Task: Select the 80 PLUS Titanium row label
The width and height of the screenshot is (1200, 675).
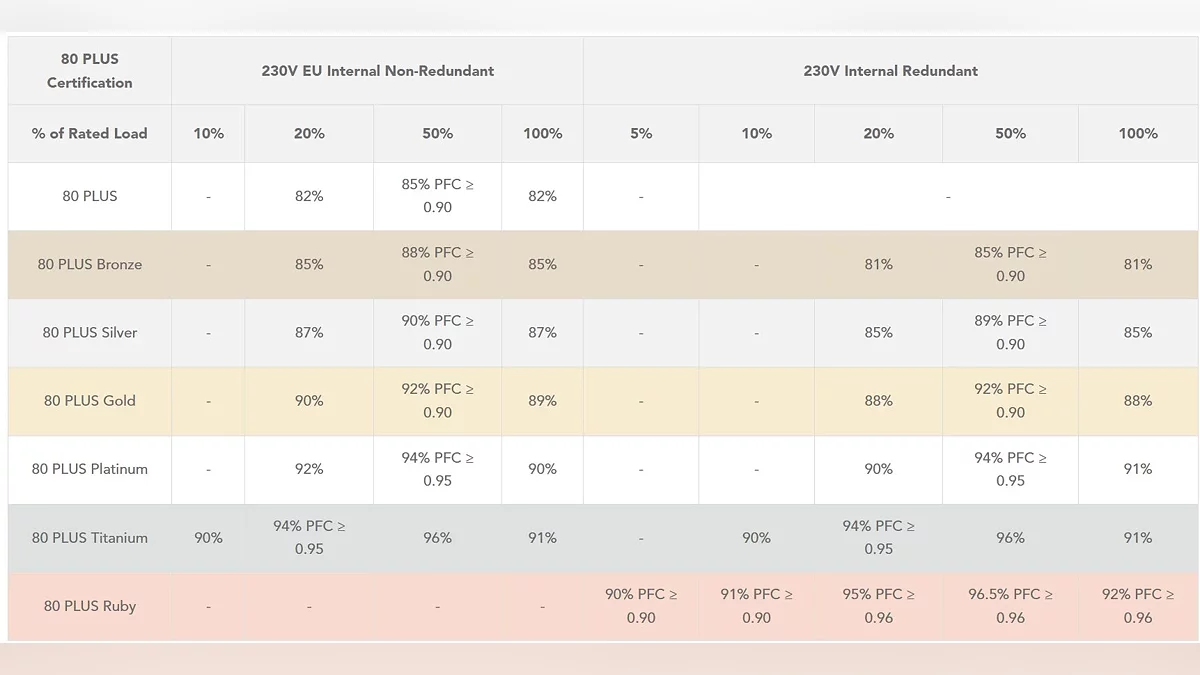Action: (x=90, y=538)
